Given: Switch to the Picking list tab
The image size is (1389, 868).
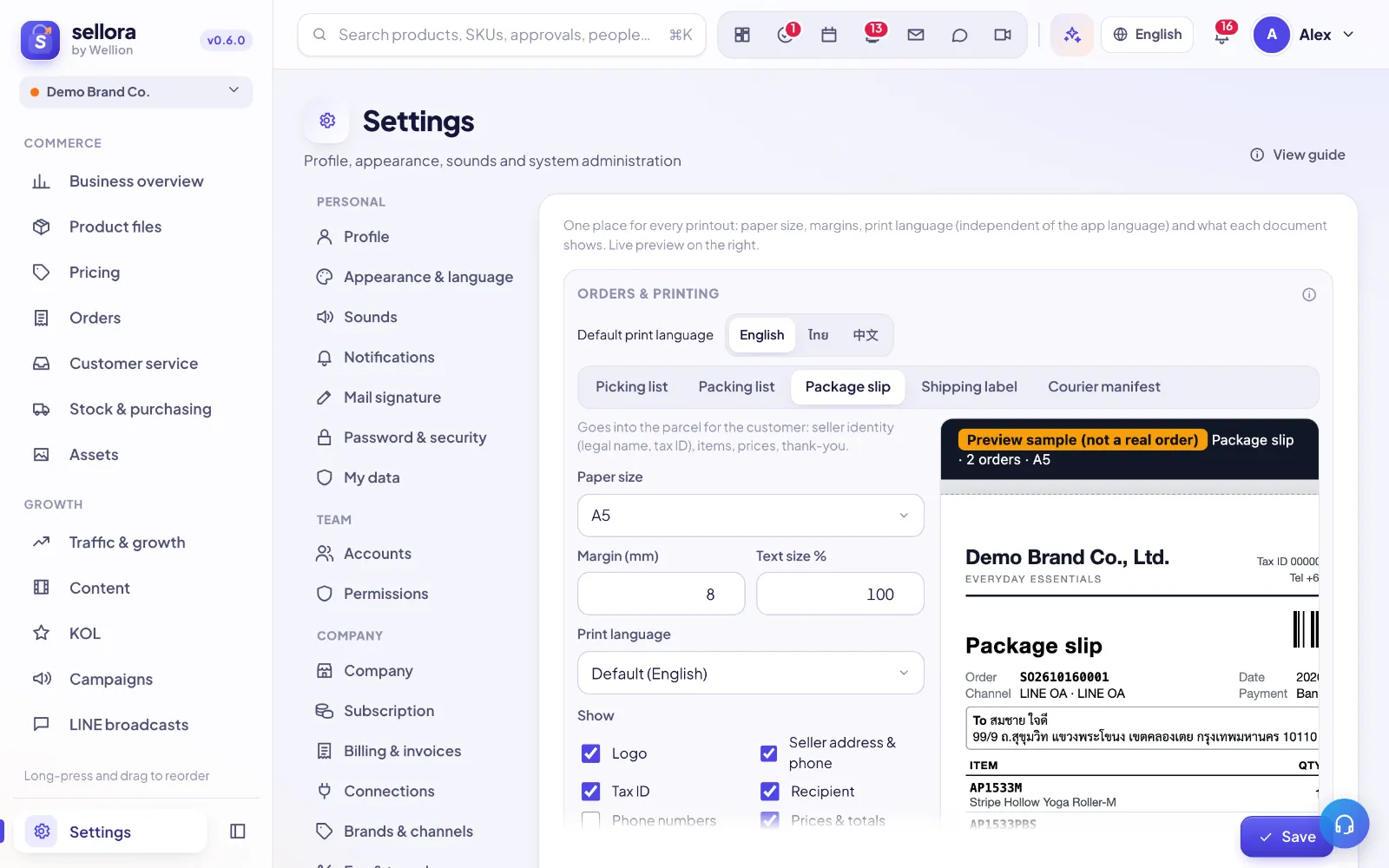Looking at the screenshot, I should [632, 387].
